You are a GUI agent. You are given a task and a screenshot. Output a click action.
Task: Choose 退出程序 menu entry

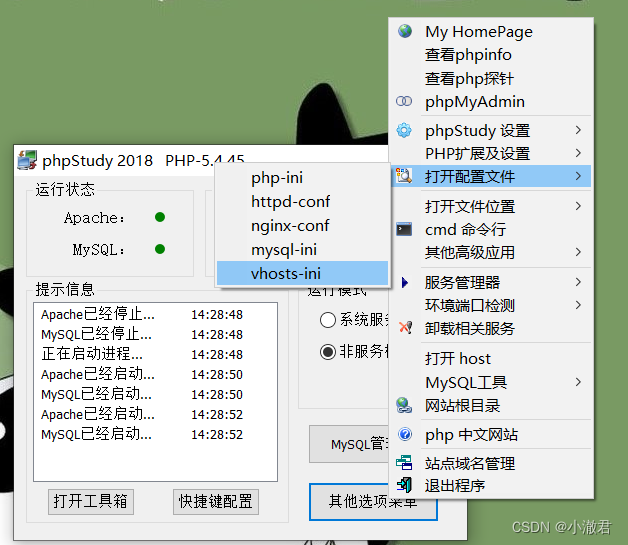coord(491,486)
